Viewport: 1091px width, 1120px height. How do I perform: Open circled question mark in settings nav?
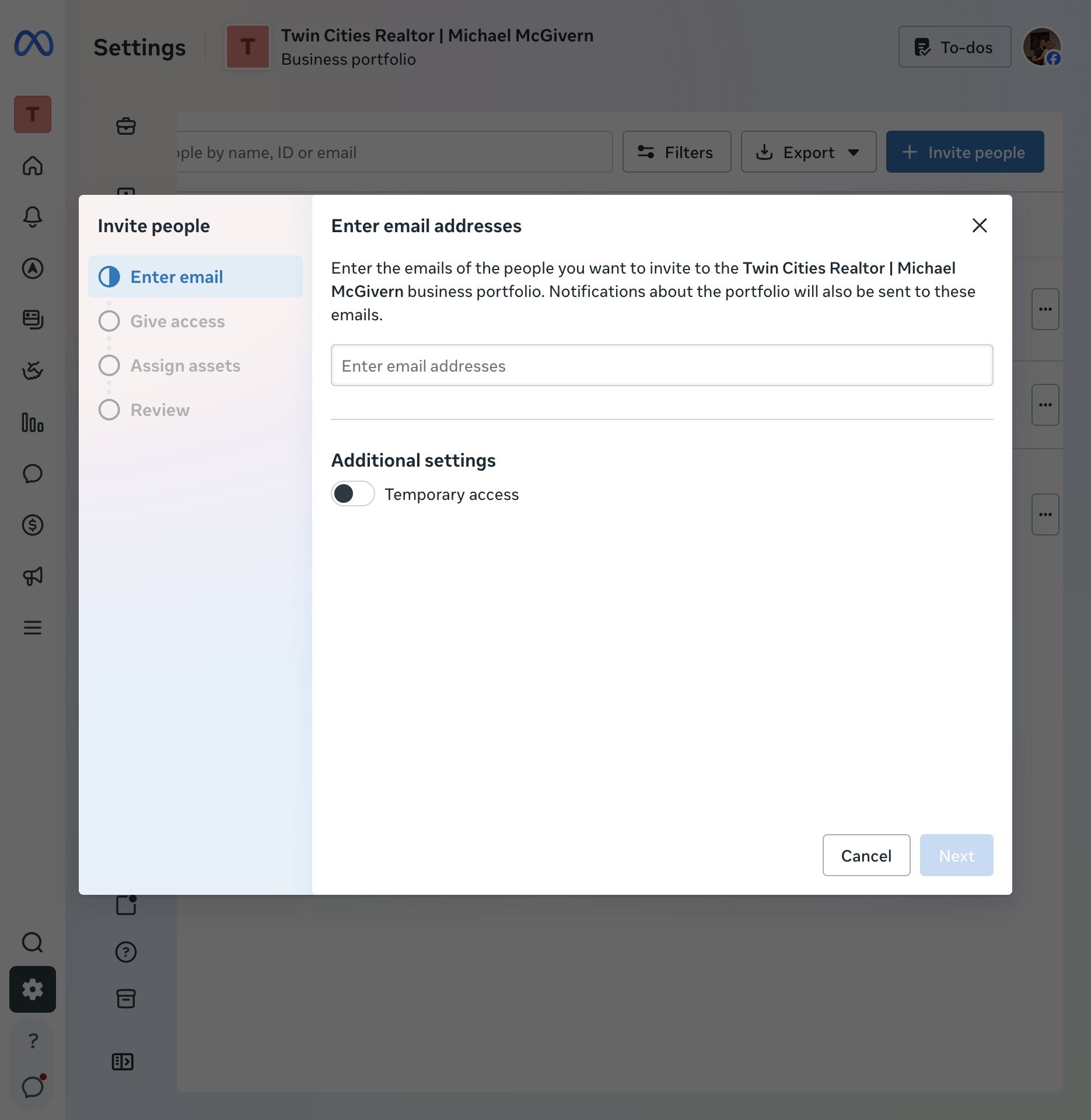tap(126, 952)
